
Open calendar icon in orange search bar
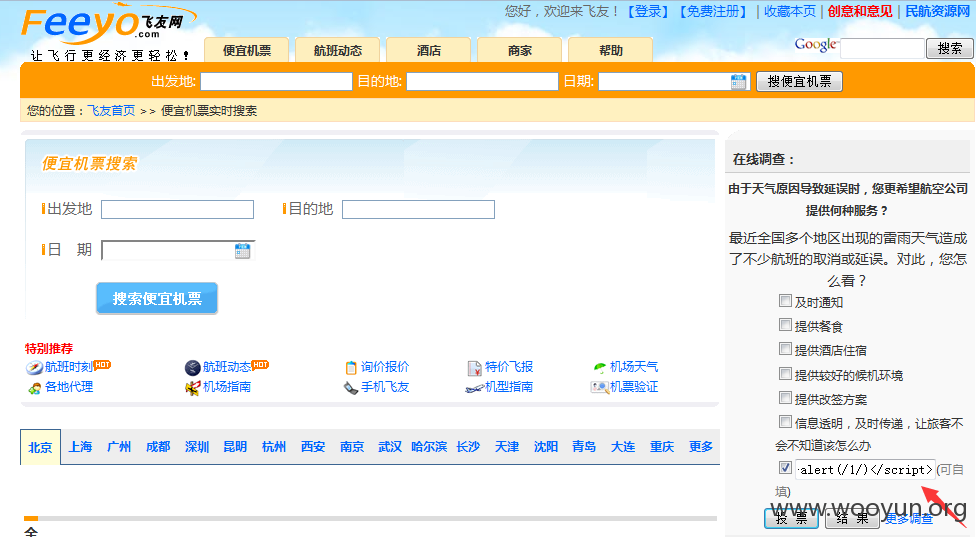pos(738,82)
